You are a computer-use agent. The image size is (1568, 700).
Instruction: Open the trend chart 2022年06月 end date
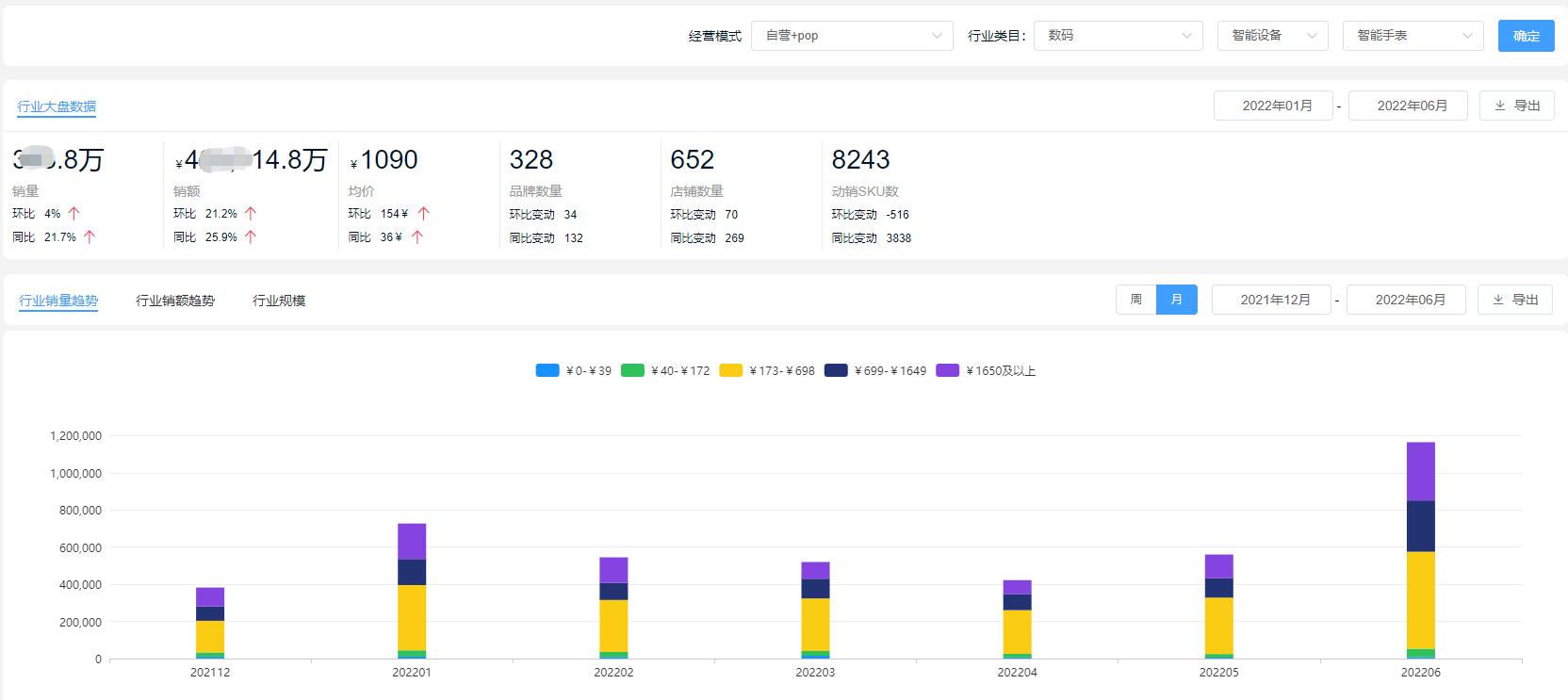tap(1406, 300)
